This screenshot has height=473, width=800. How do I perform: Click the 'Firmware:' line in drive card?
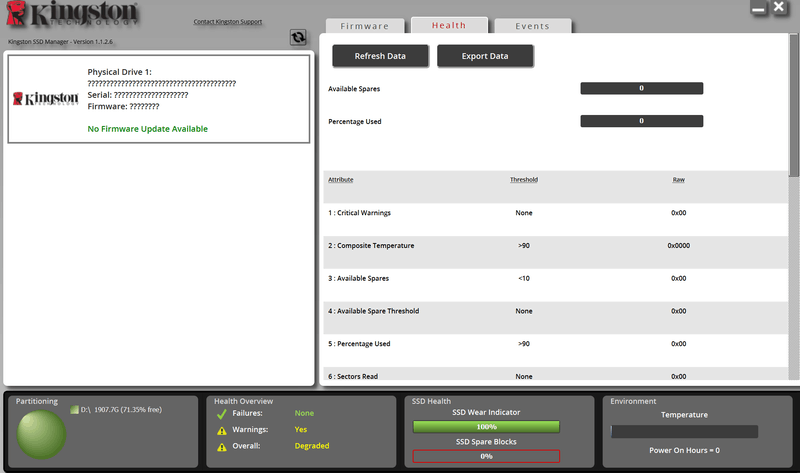point(123,106)
